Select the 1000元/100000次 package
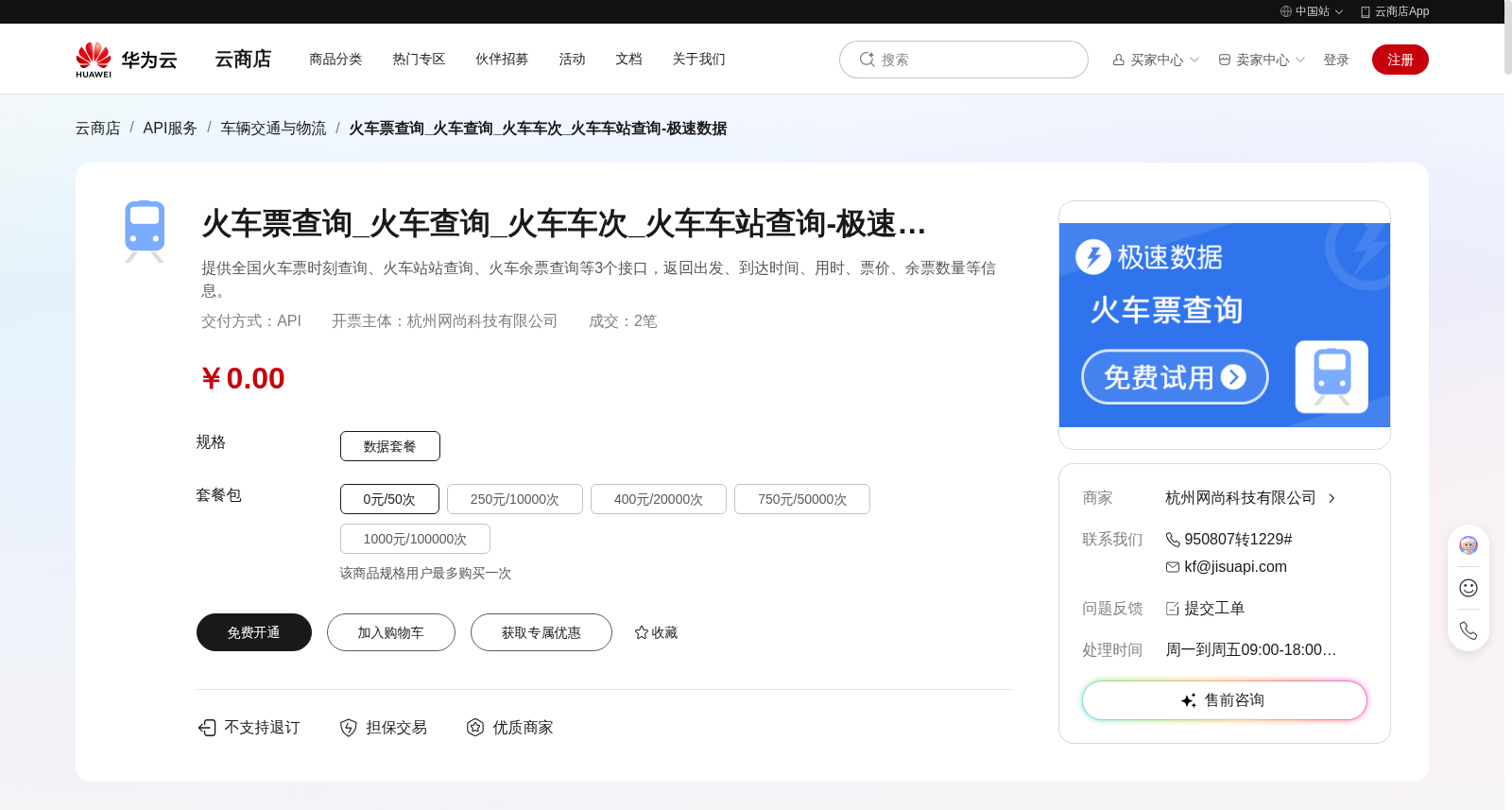Screen dimensions: 1512x810 (x=415, y=539)
